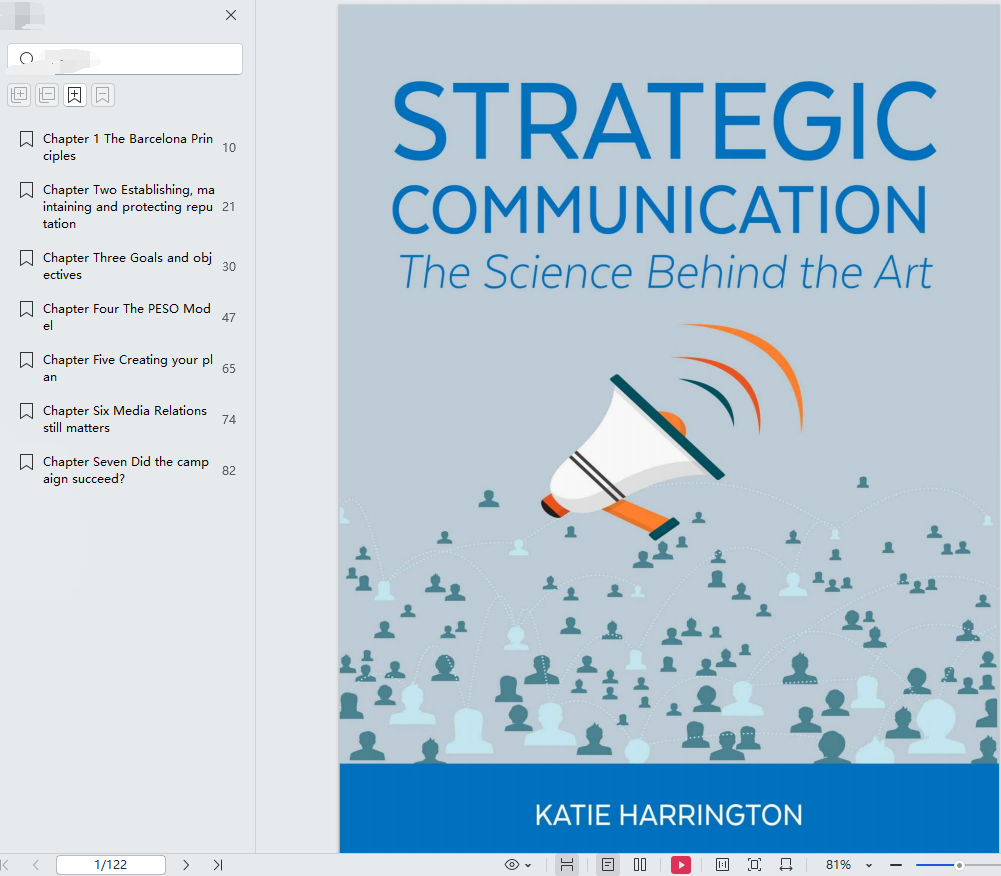Jump to the last page
Screen dimensions: 1001x876
(218, 865)
